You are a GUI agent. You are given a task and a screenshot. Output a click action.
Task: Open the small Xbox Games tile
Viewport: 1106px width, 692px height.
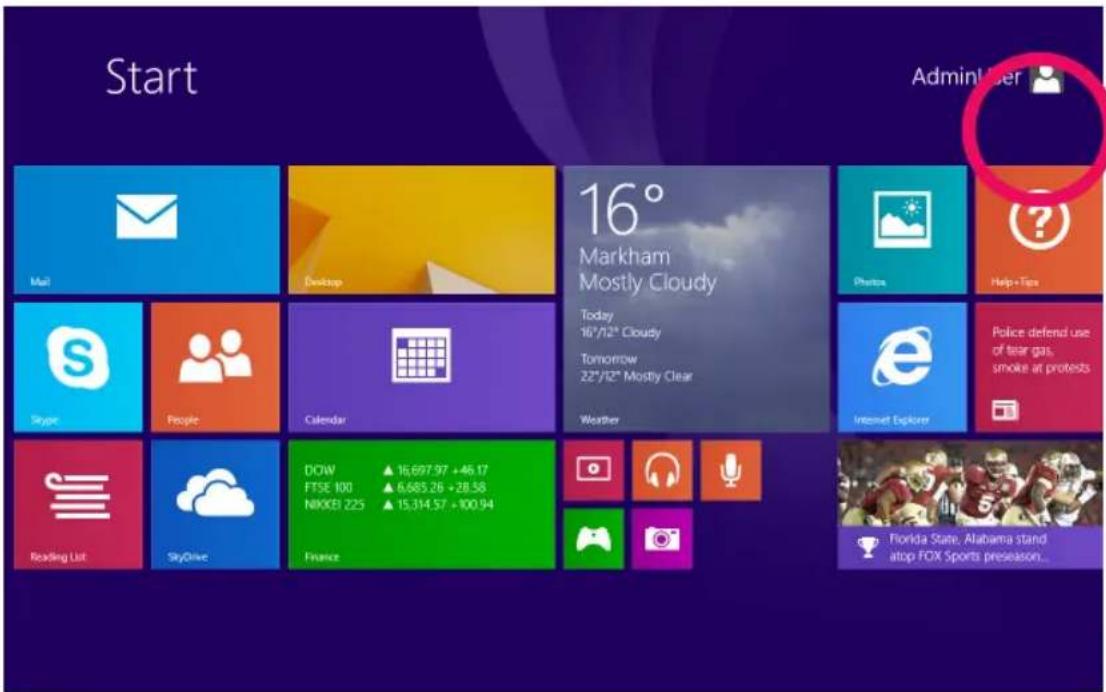(x=594, y=539)
